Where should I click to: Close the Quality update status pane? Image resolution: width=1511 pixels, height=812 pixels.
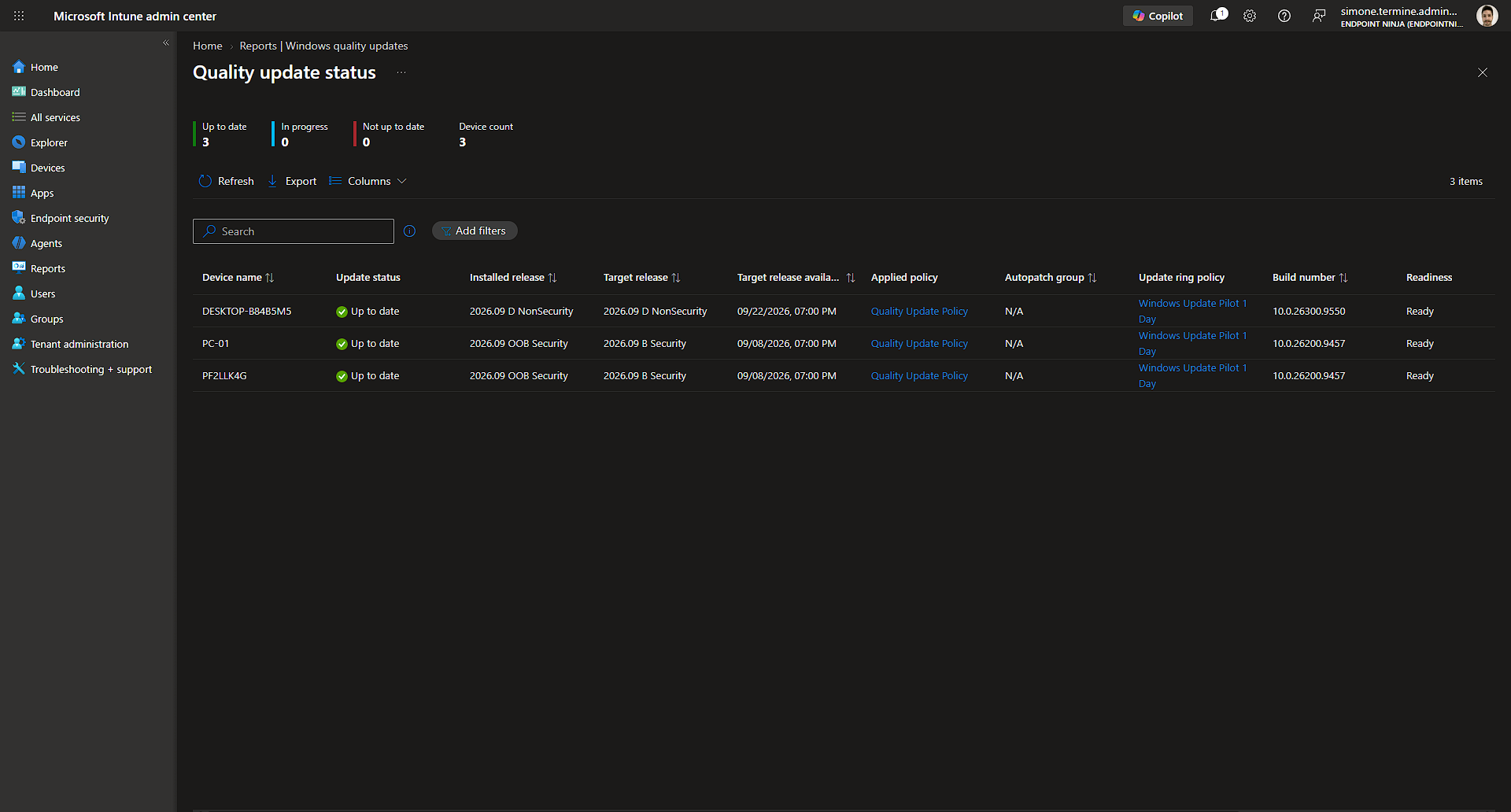coord(1483,72)
